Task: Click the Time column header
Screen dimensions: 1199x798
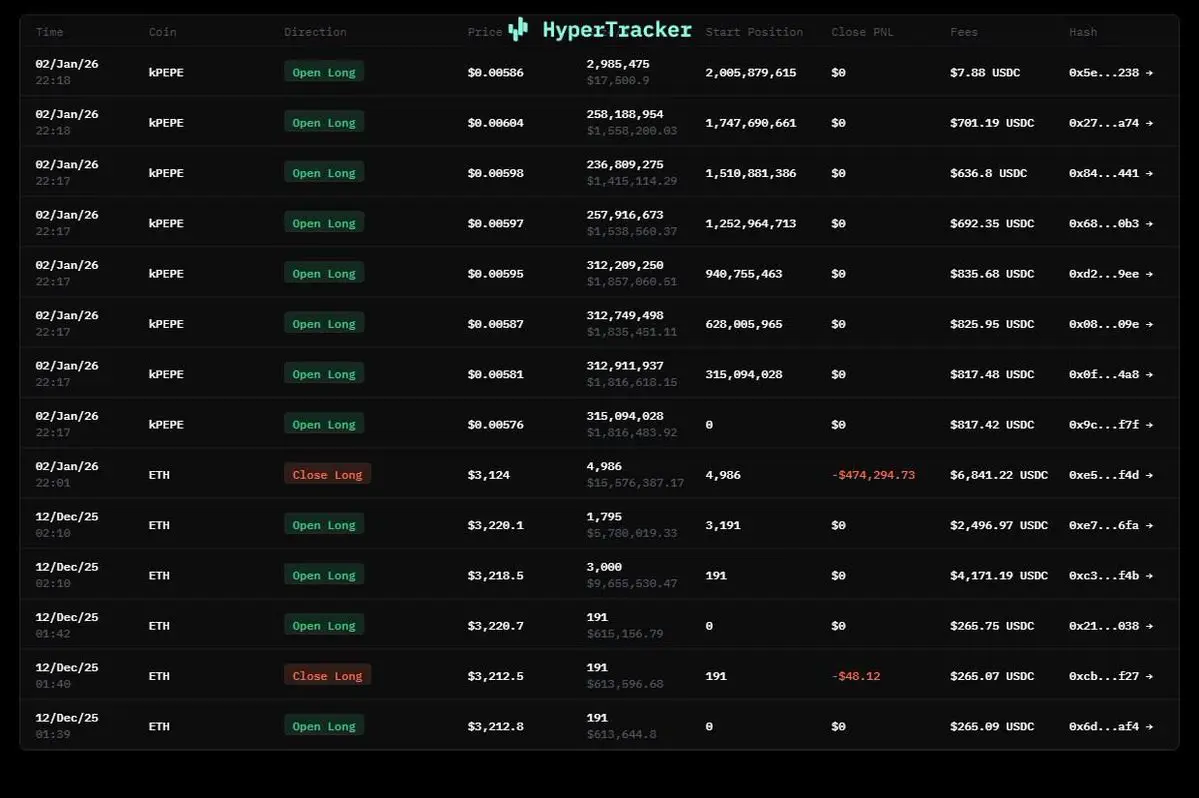Action: pos(49,32)
